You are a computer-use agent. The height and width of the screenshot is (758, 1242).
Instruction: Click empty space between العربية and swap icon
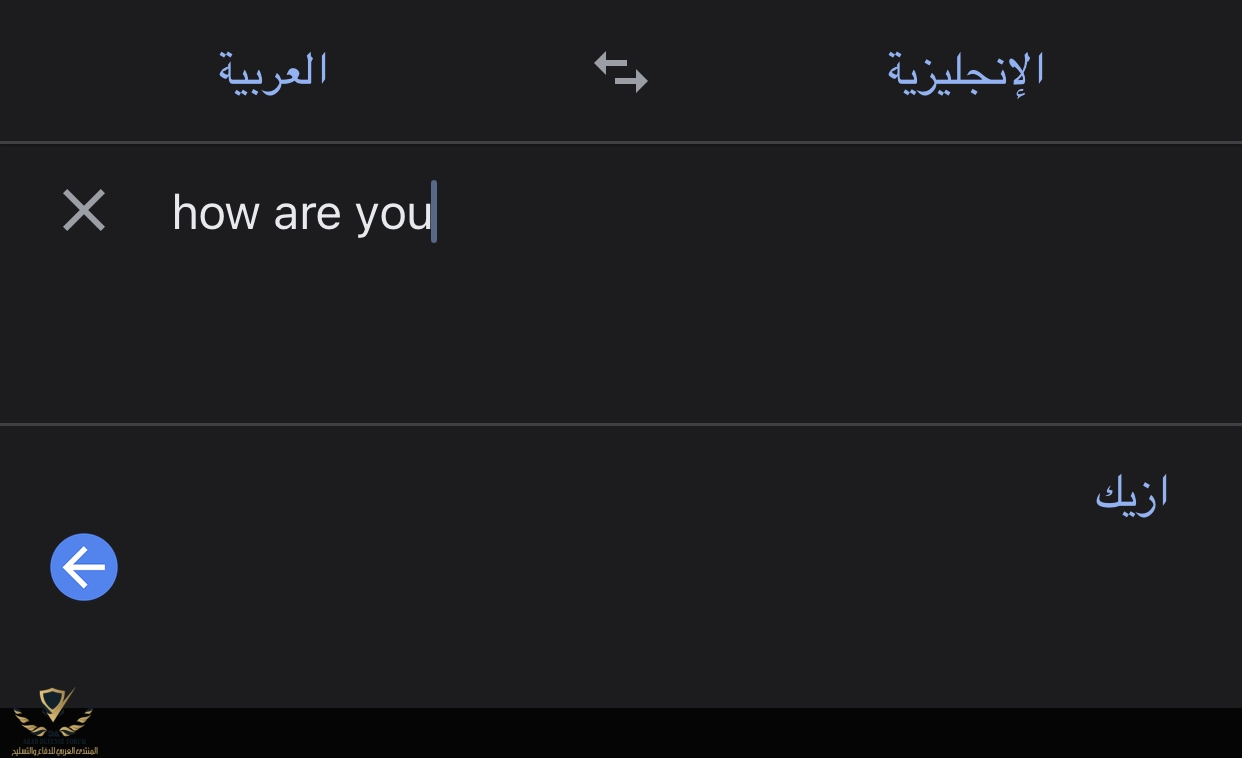click(x=460, y=71)
